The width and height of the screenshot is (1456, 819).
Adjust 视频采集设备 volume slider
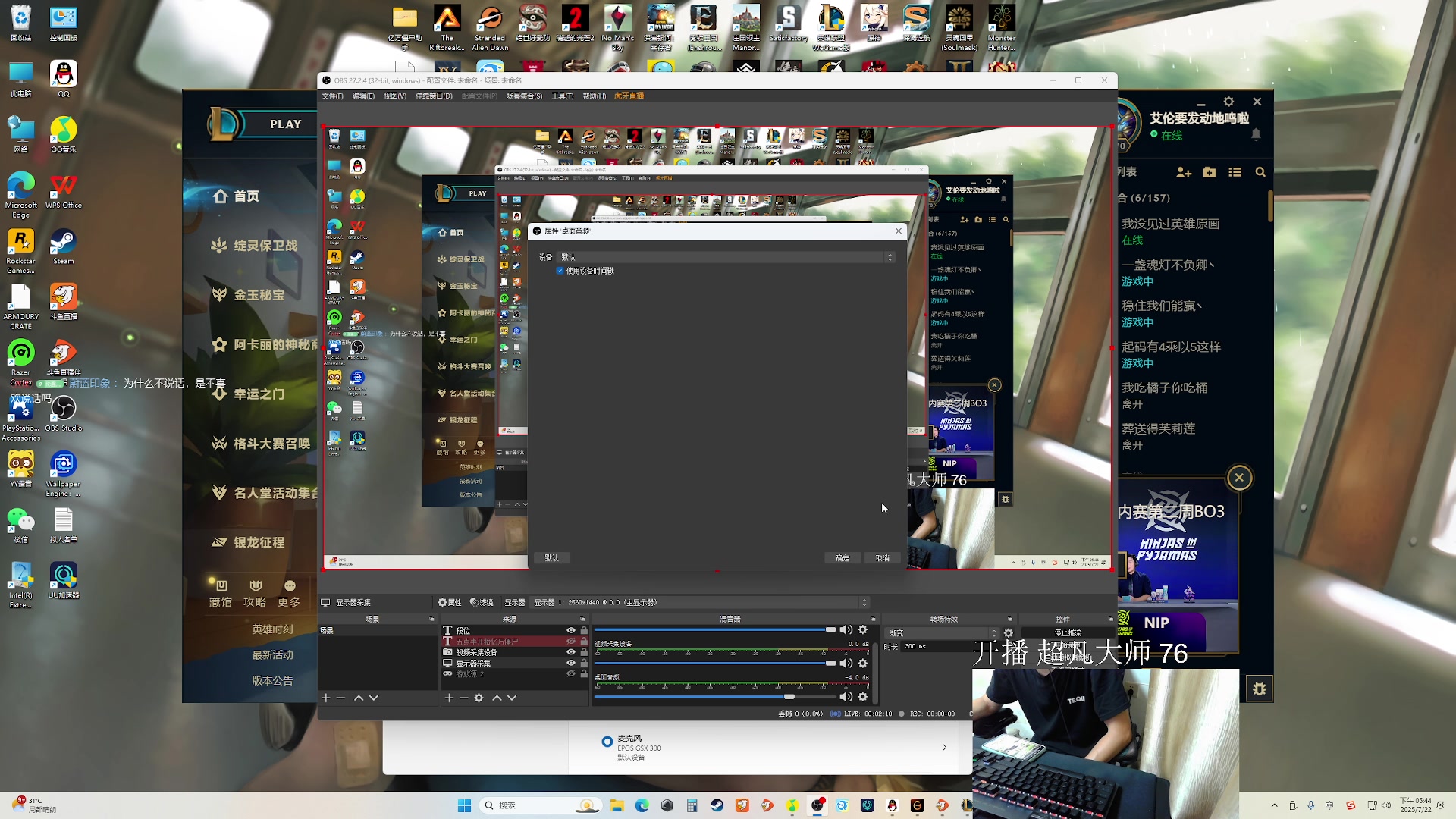point(716,663)
